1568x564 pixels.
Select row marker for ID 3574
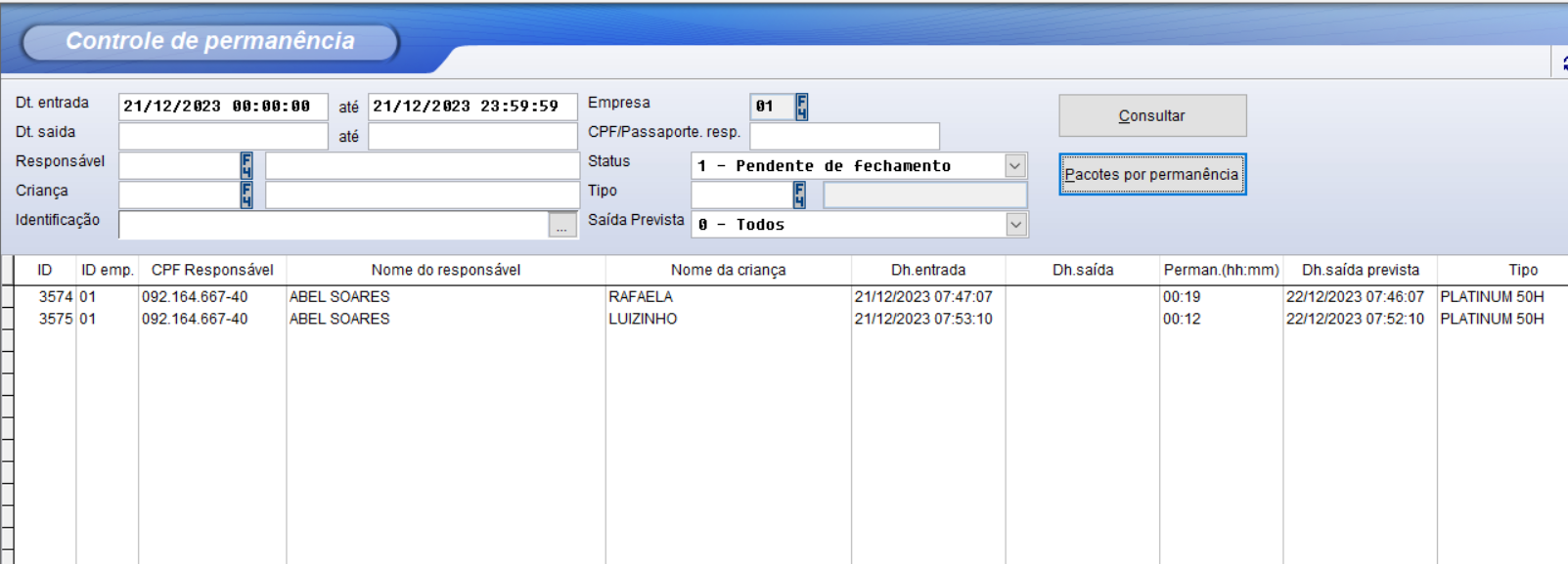coord(7,297)
